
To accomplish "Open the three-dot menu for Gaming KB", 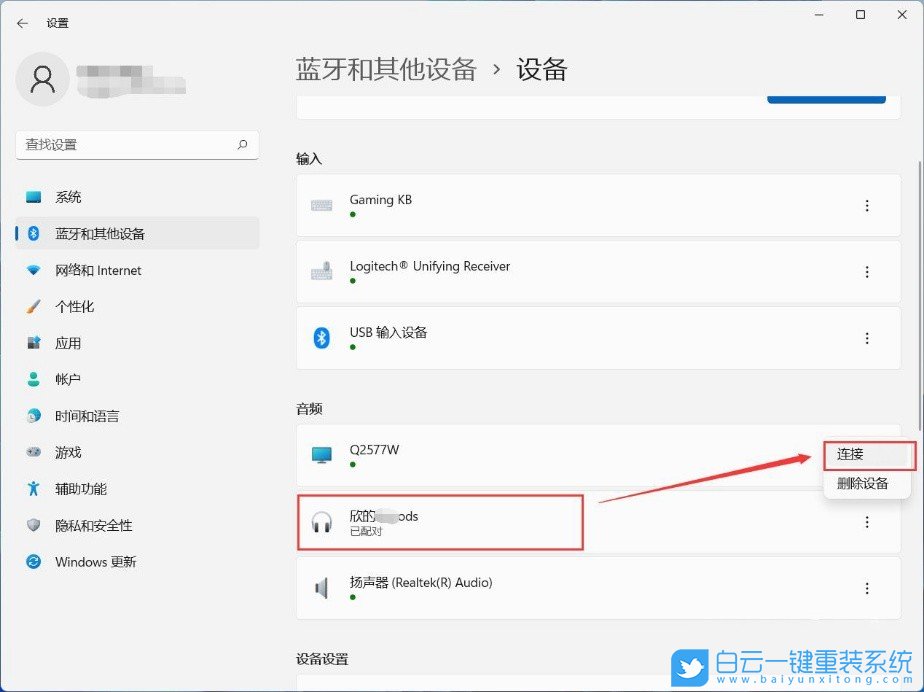I will pyautogui.click(x=867, y=205).
